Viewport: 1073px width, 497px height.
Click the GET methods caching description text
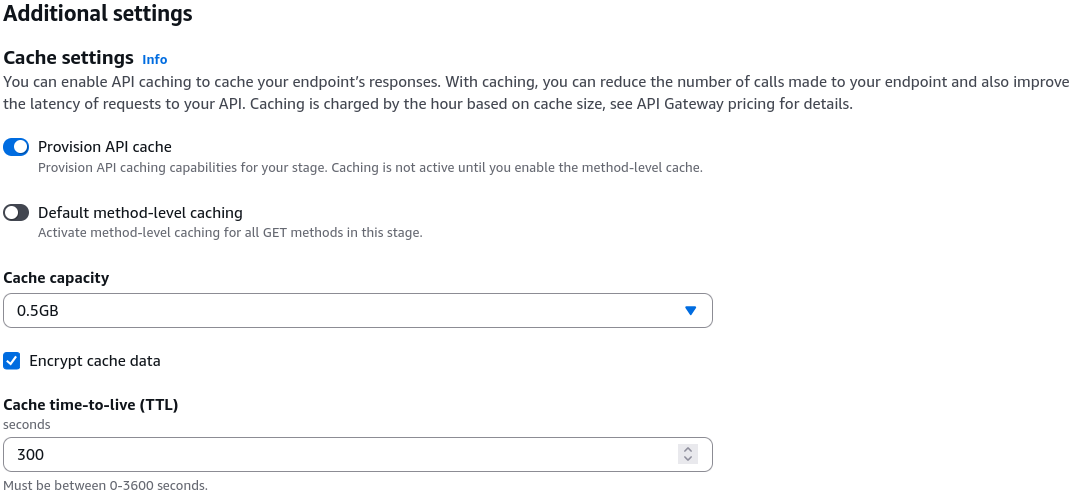coord(230,233)
